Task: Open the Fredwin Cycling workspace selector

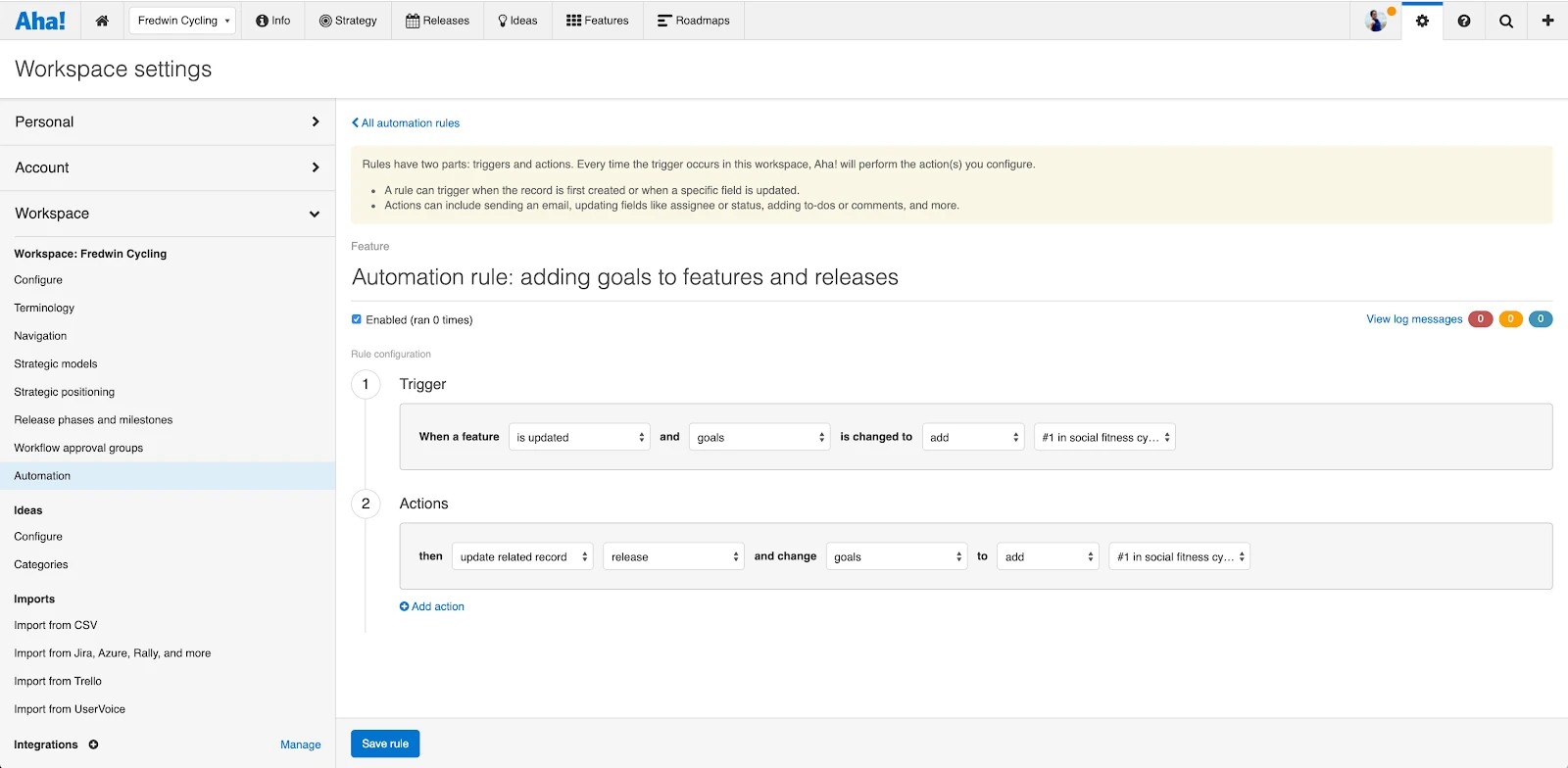Action: [x=182, y=21]
